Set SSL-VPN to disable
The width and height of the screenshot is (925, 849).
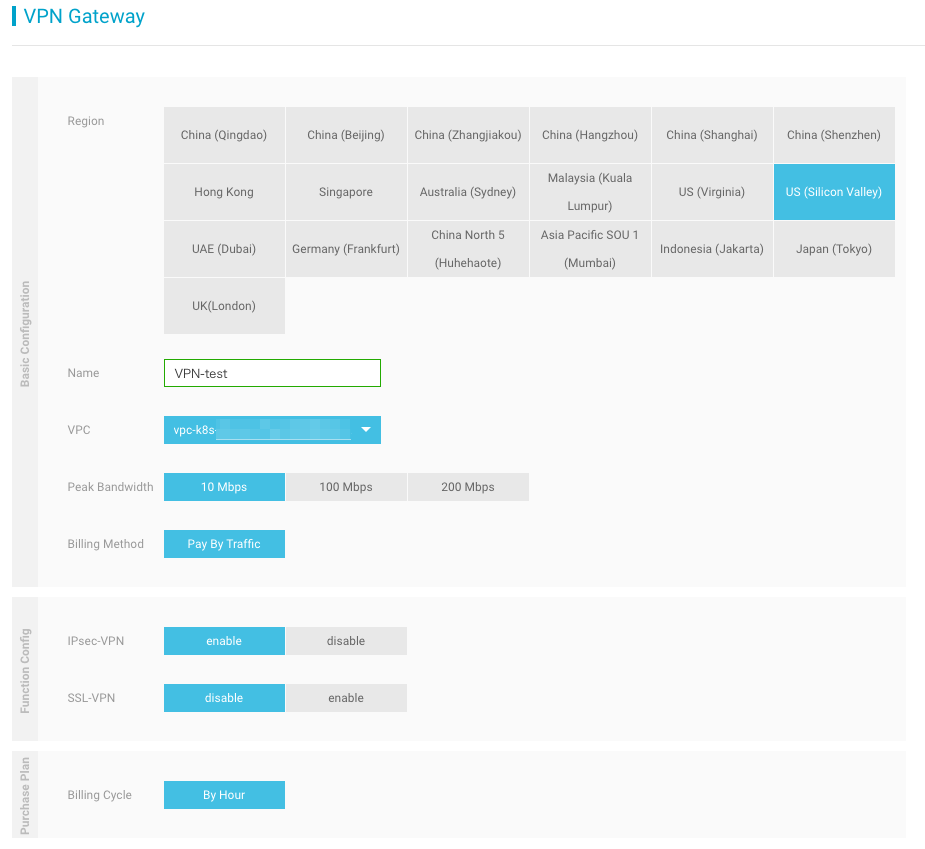[224, 698]
